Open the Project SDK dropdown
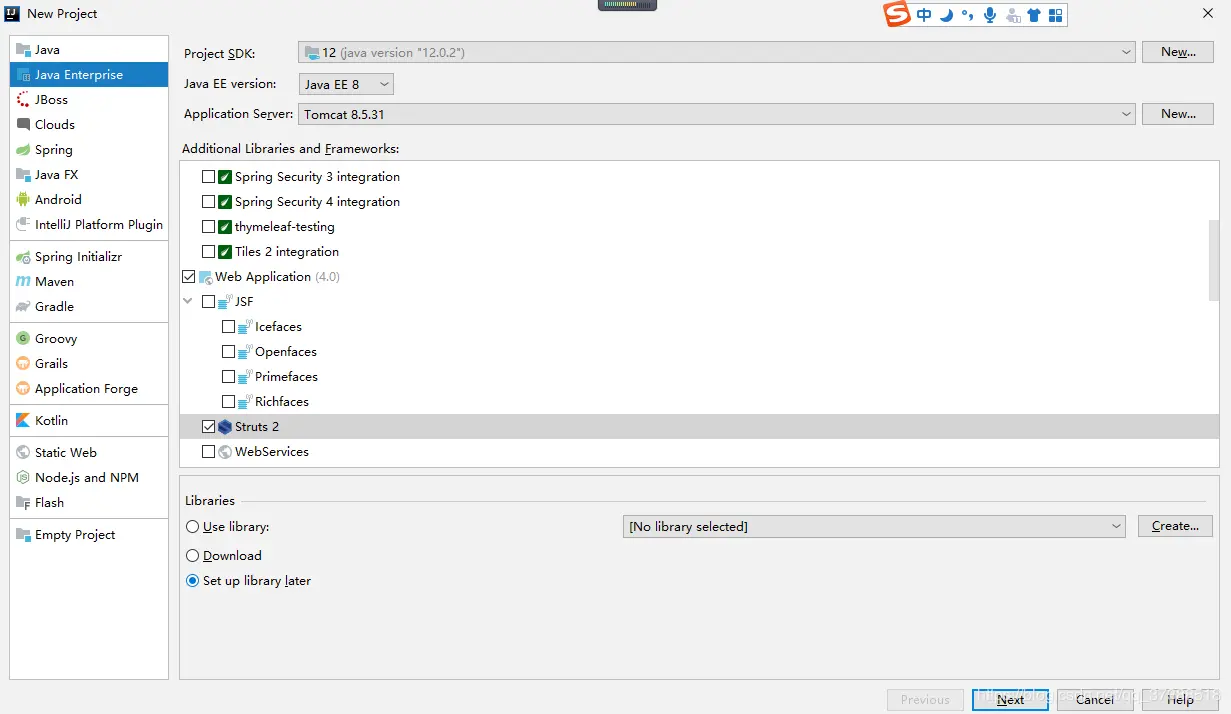The height and width of the screenshot is (714, 1231). point(716,52)
